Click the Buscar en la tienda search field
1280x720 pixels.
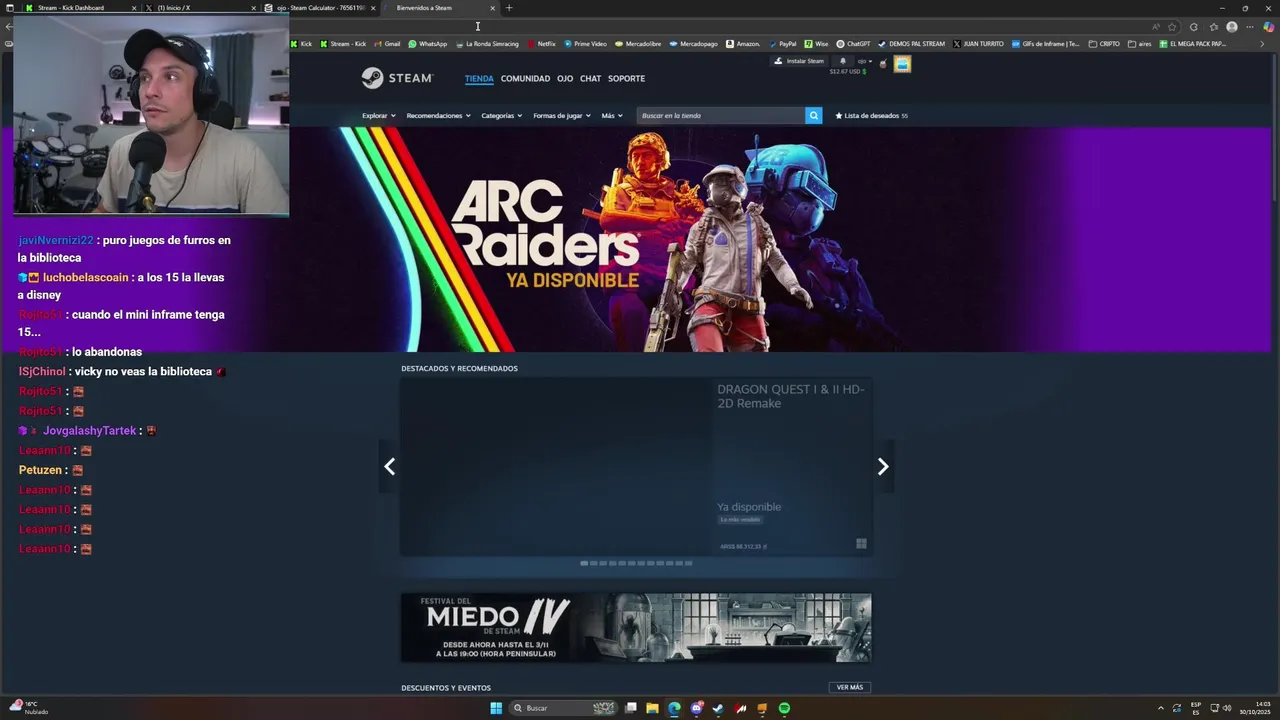pos(721,115)
